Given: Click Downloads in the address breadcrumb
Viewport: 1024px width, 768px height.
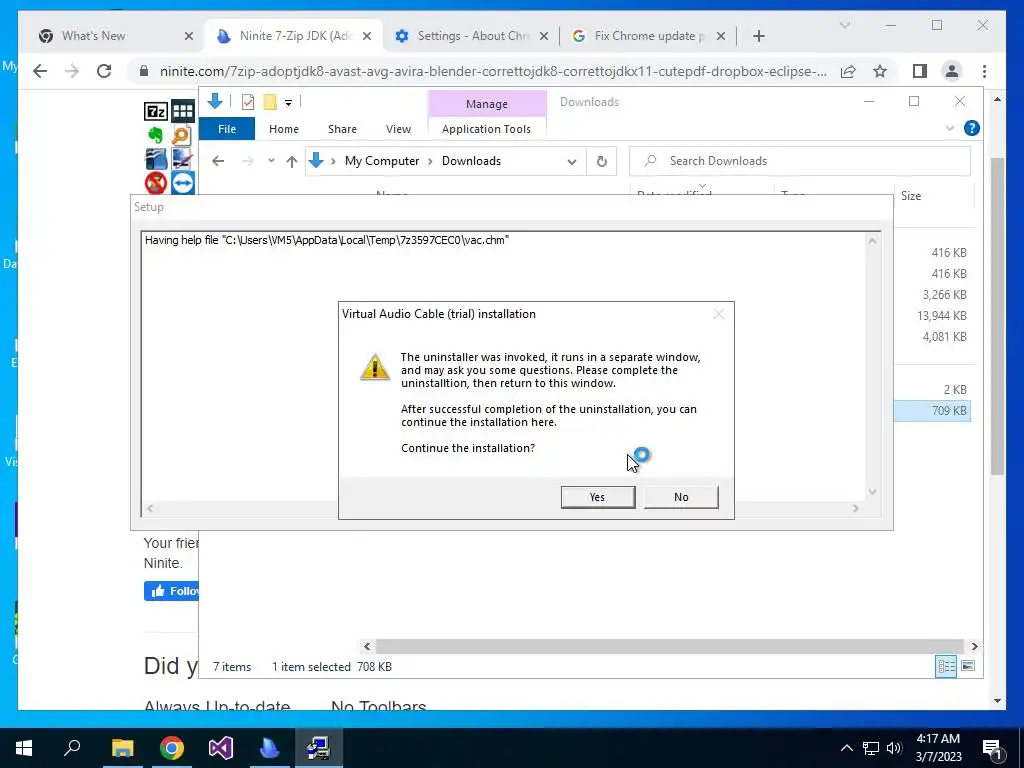Looking at the screenshot, I should click(x=472, y=161).
